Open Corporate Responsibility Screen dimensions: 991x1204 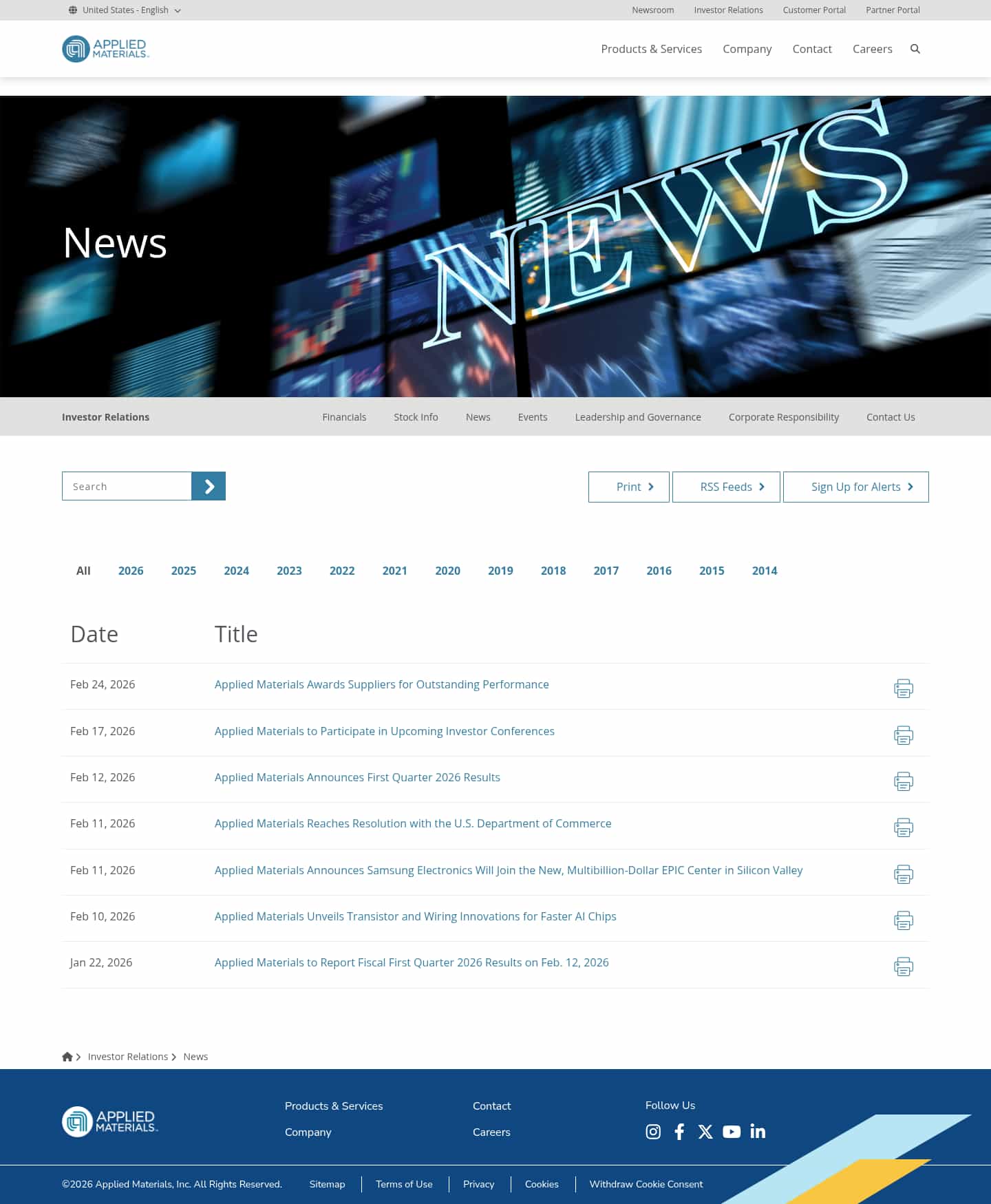click(784, 417)
